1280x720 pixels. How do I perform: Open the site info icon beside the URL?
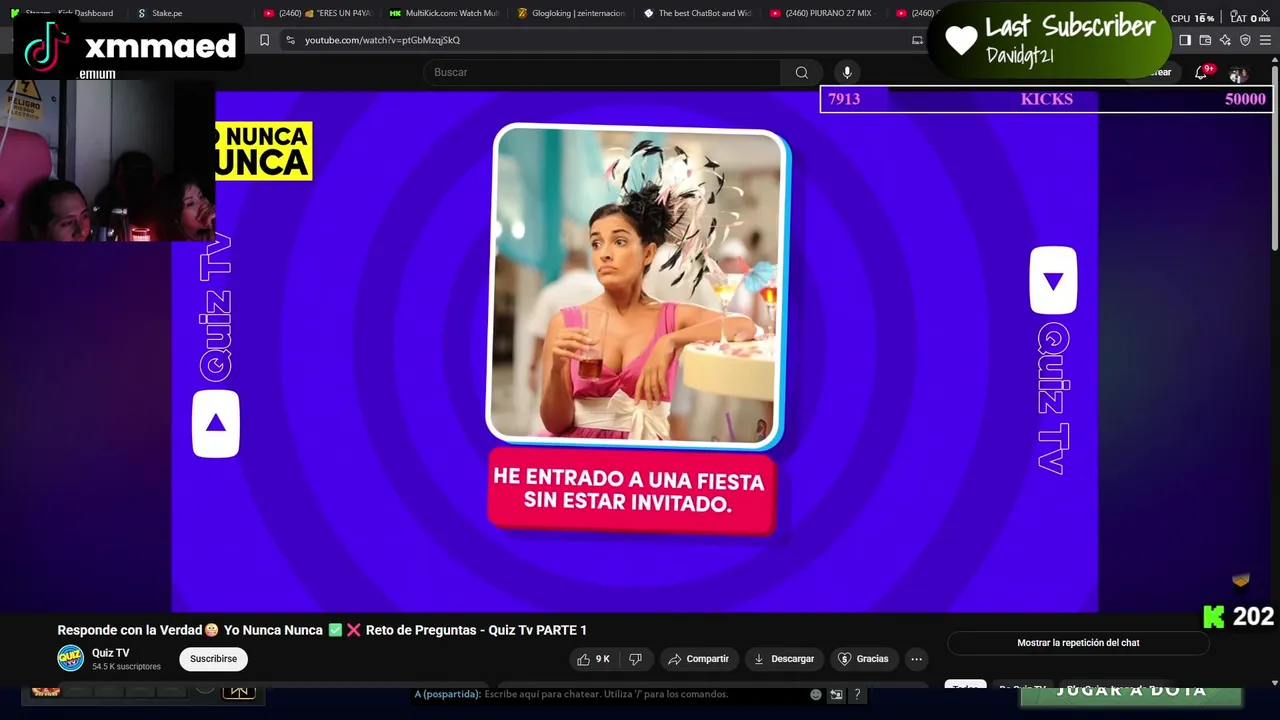click(290, 40)
